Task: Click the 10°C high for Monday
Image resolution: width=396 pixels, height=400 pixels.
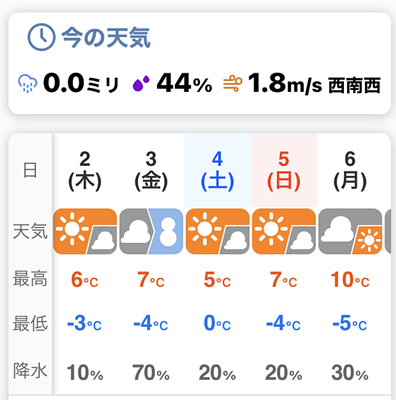Action: 350,280
